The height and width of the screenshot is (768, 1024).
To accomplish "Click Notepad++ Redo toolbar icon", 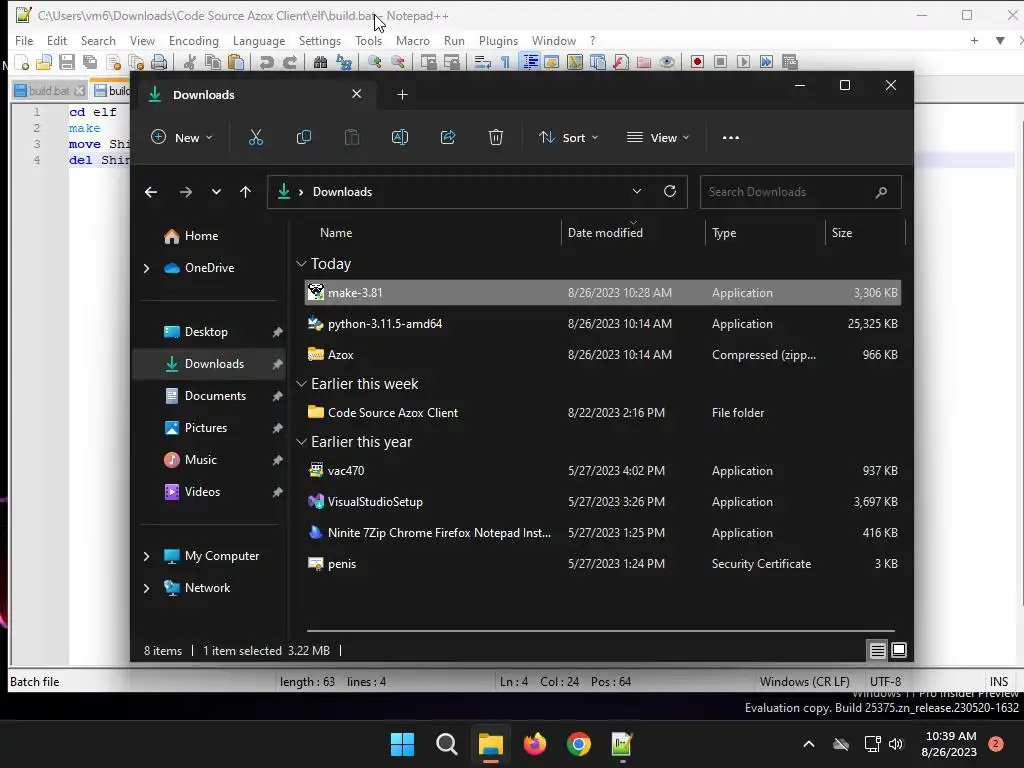I will pyautogui.click(x=290, y=62).
